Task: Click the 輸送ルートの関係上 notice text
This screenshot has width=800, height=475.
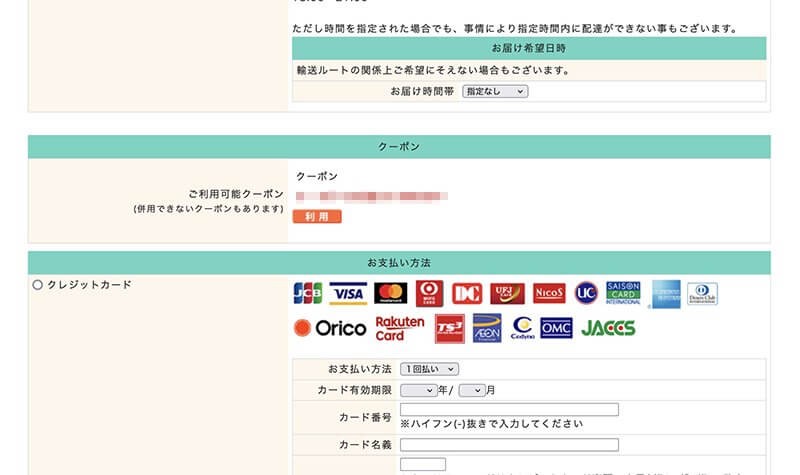Action: 433,70
